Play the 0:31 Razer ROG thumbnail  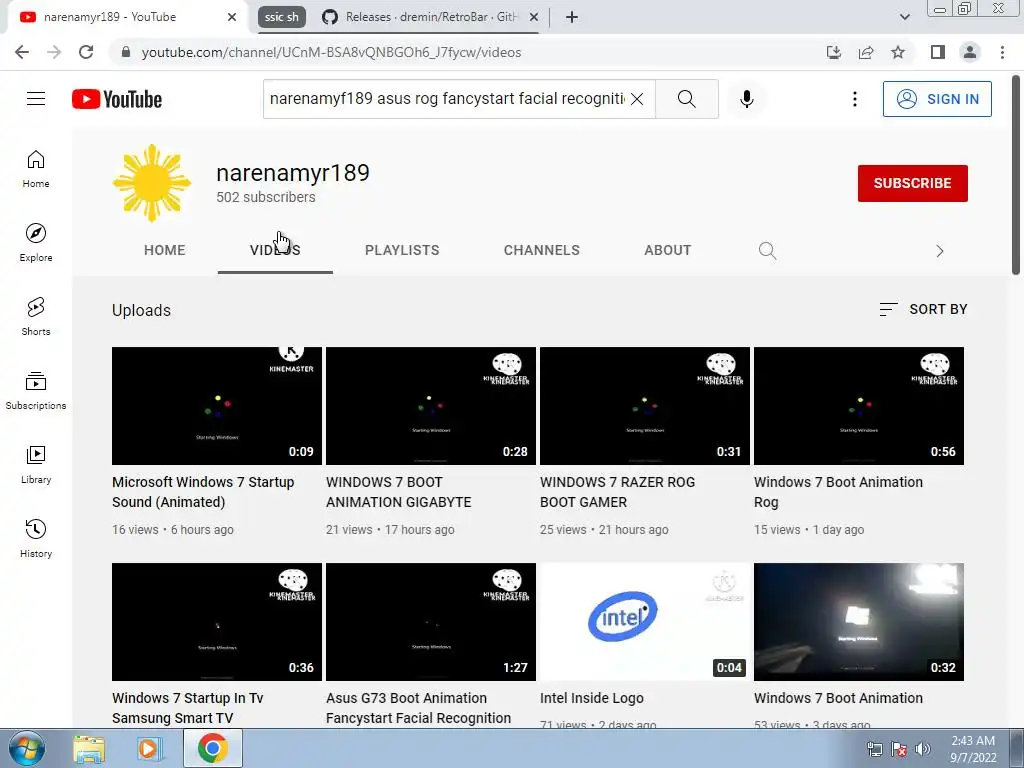point(645,406)
